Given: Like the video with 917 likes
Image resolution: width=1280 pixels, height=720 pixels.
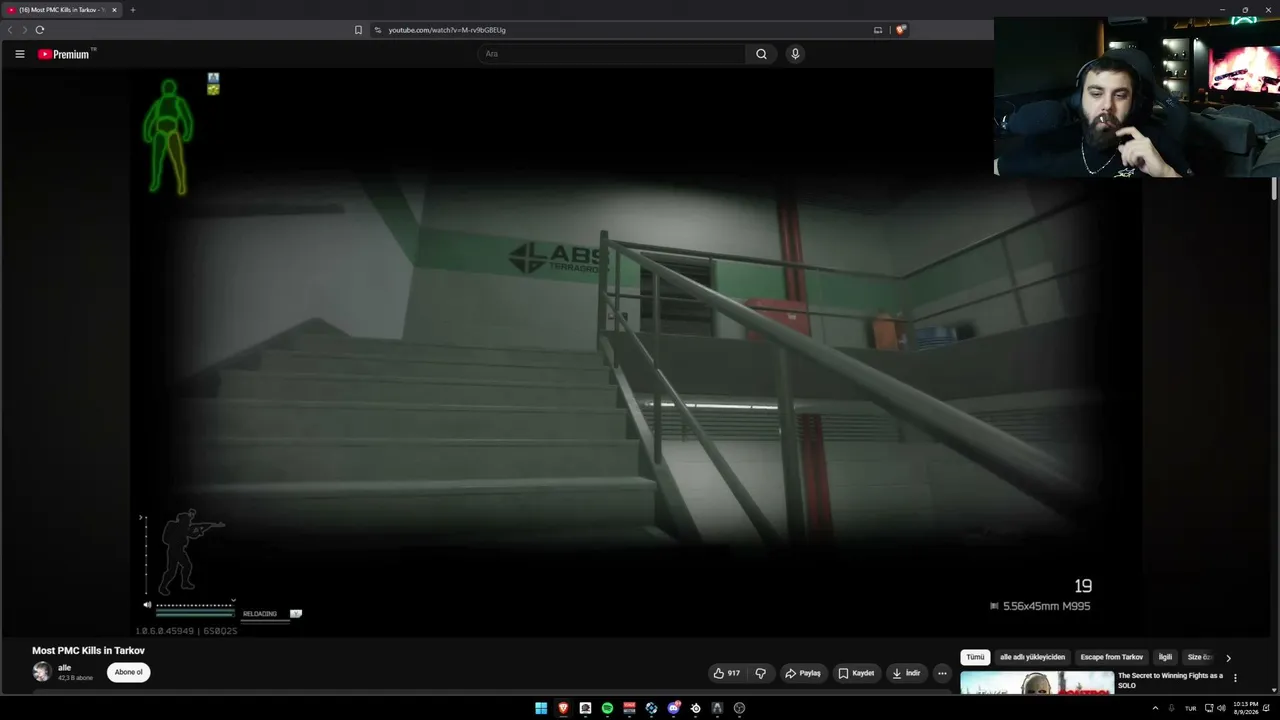Looking at the screenshot, I should pos(727,673).
